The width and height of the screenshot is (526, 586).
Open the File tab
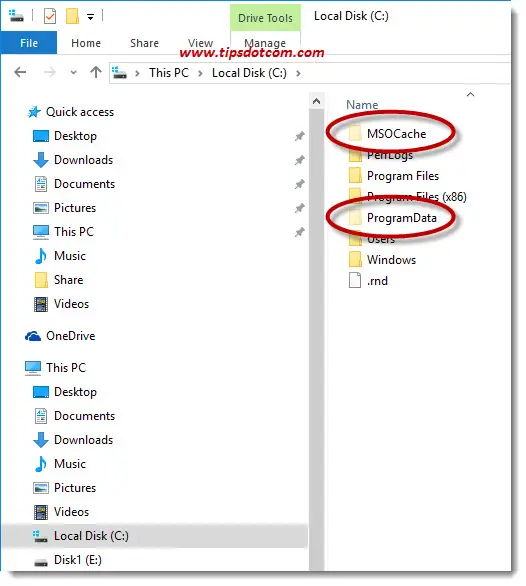point(29,43)
